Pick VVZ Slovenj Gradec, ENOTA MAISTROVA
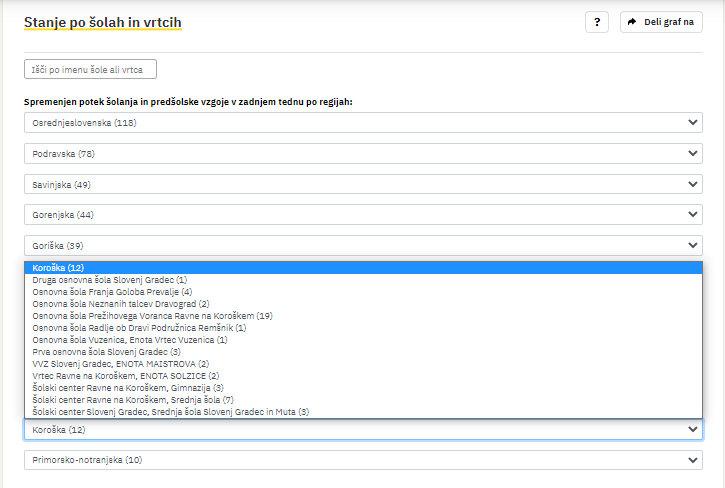725x488 pixels. point(121,364)
